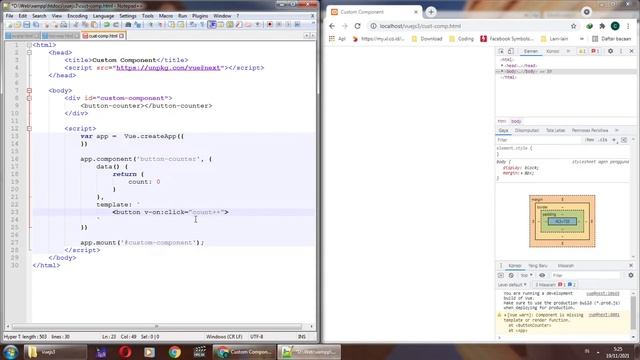Open the Encoding menu in Notepad++

pos(77,16)
